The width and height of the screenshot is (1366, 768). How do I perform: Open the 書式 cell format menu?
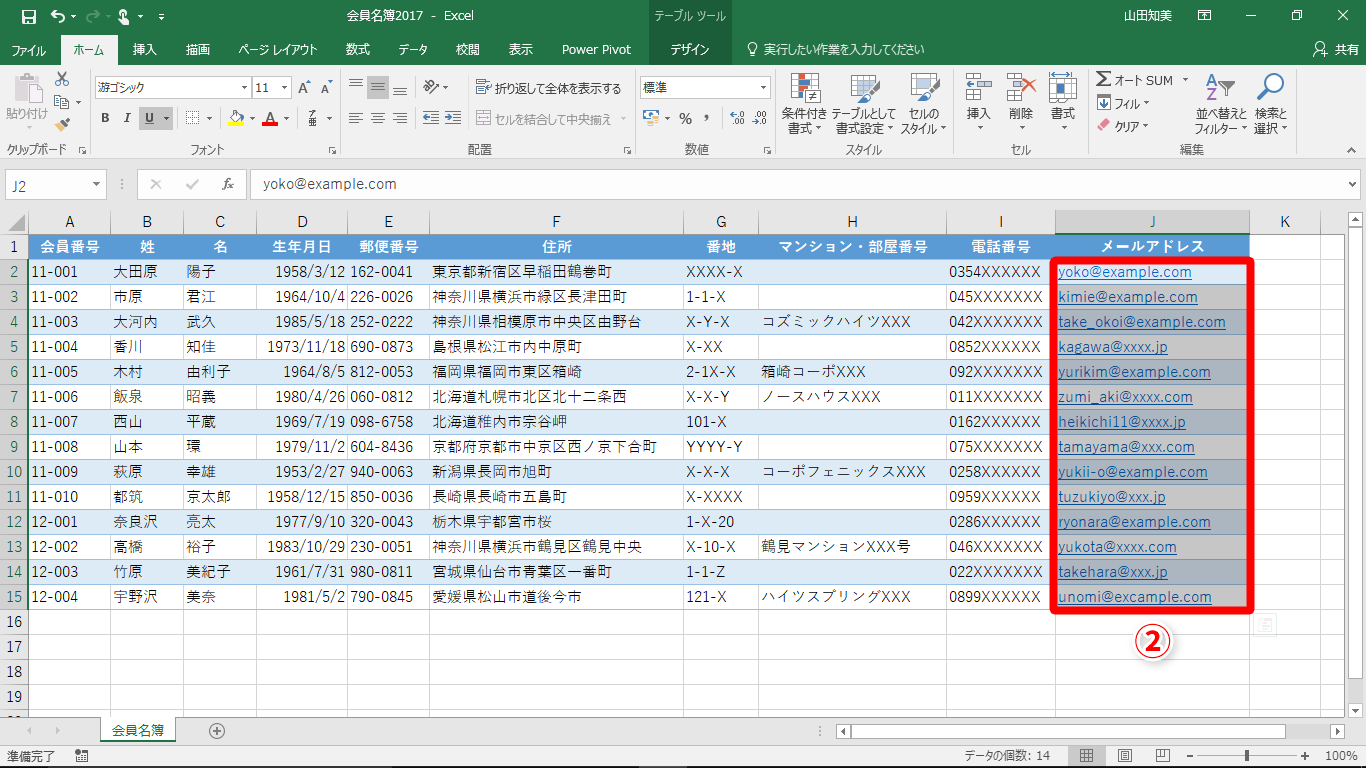coord(1062,104)
